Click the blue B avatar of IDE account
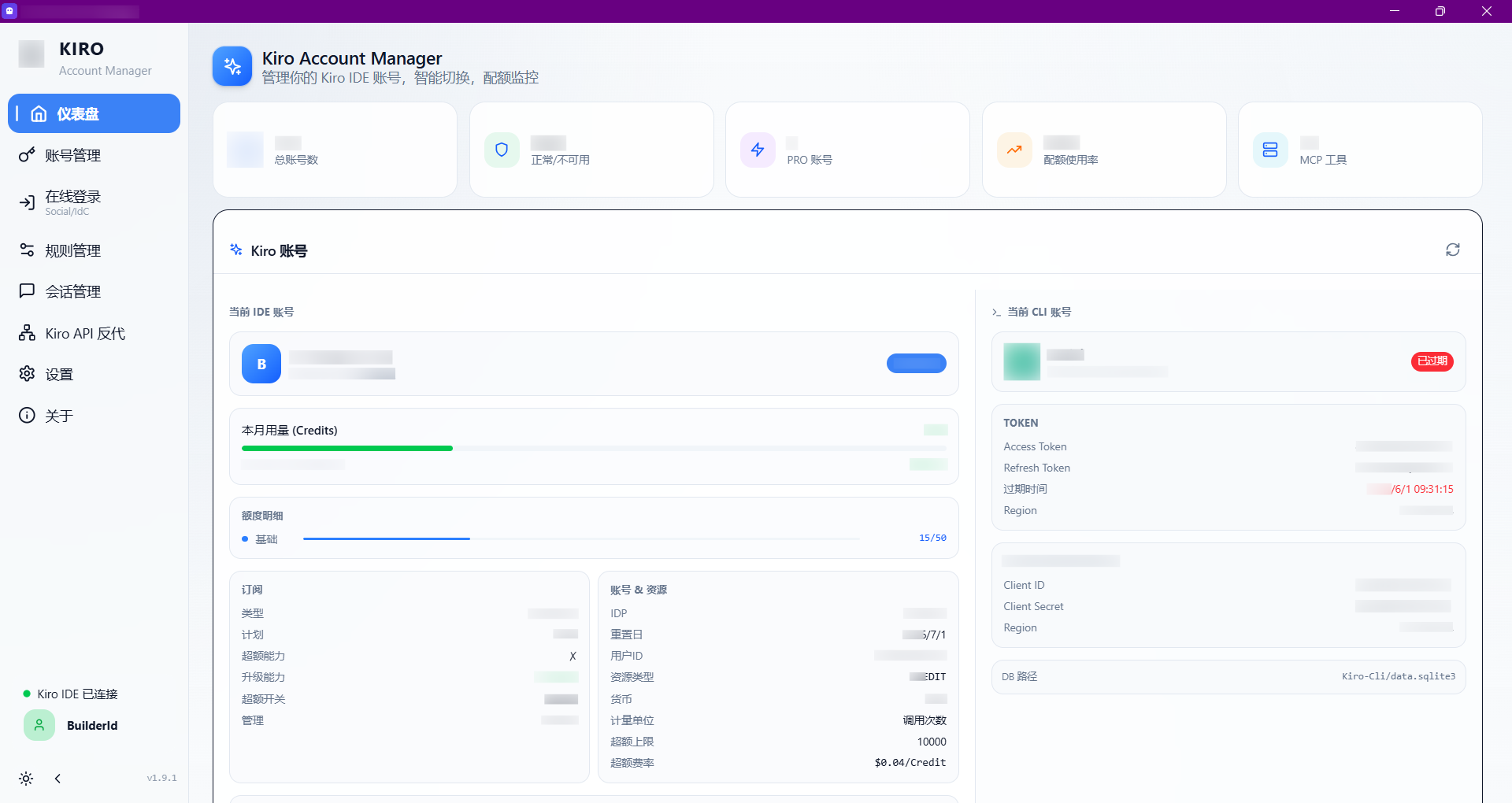This screenshot has width=1512, height=803. (x=261, y=364)
